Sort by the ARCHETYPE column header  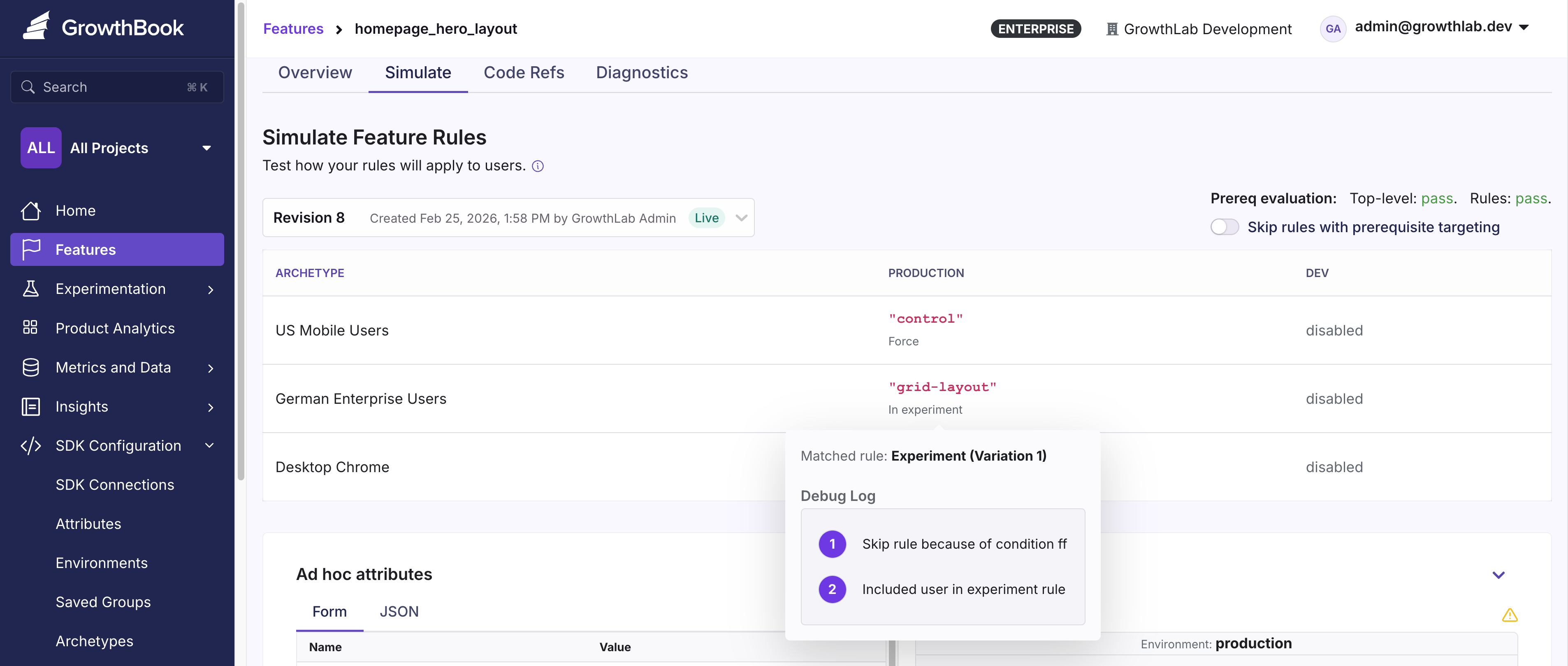(x=310, y=273)
